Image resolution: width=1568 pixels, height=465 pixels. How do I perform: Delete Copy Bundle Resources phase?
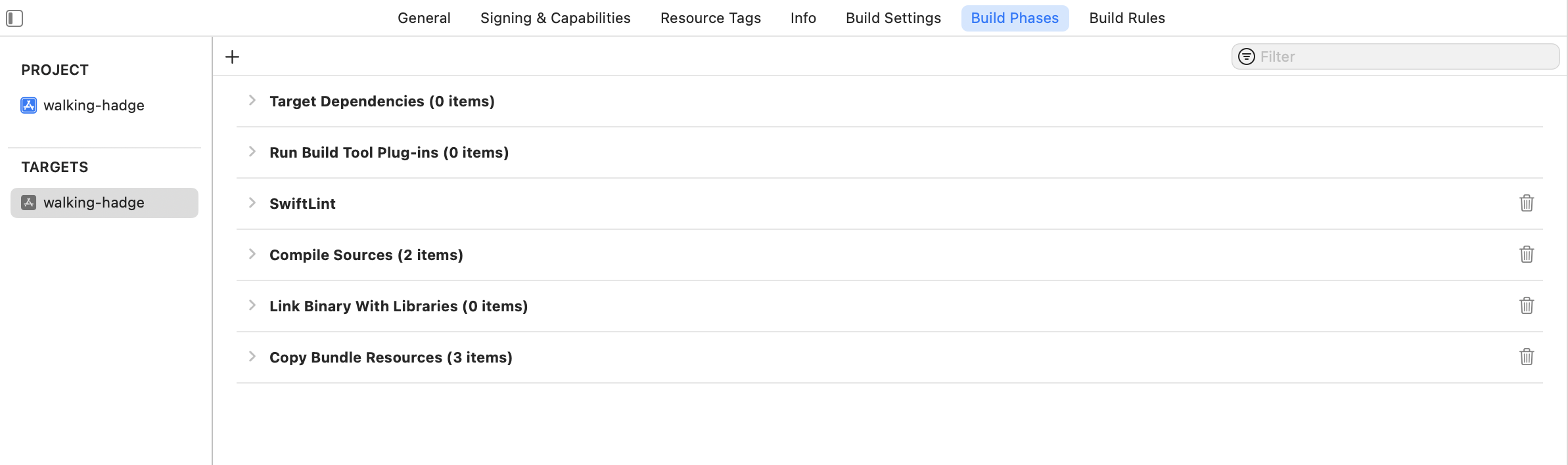pyautogui.click(x=1527, y=357)
